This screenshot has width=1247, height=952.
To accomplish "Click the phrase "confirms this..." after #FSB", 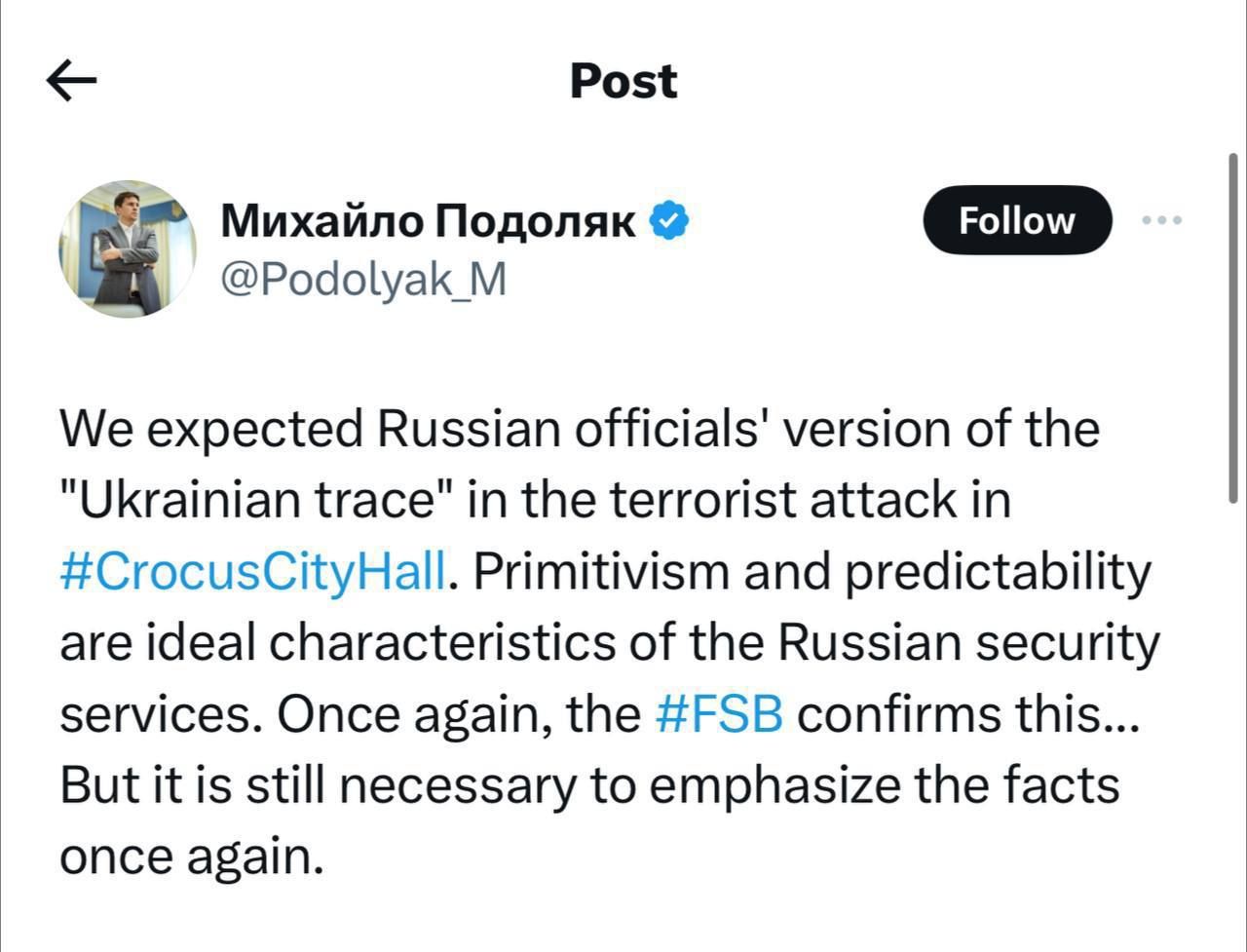I will point(966,714).
